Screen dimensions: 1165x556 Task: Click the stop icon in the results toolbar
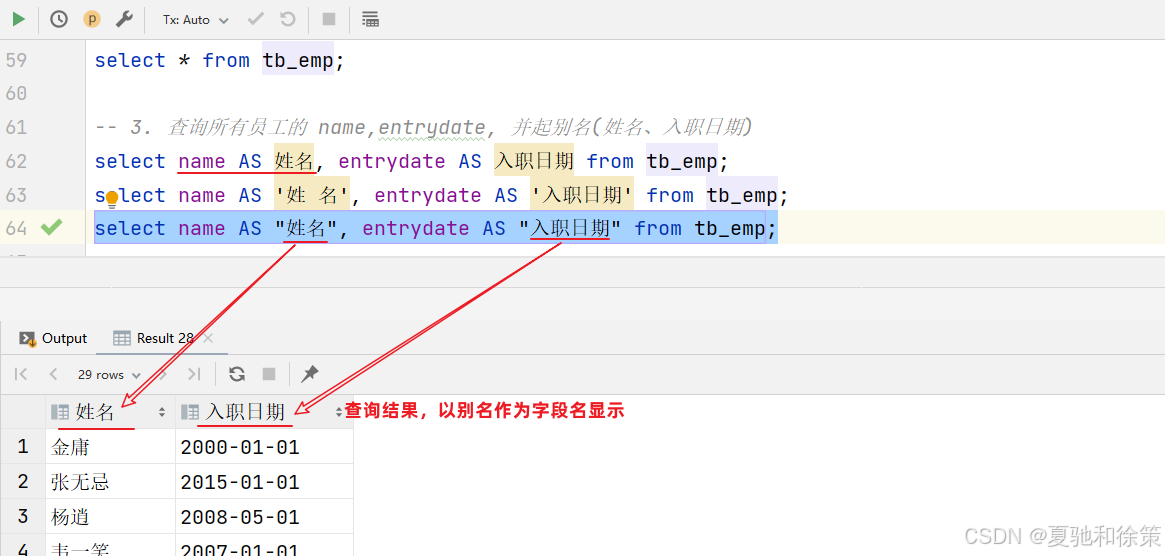pyautogui.click(x=269, y=374)
